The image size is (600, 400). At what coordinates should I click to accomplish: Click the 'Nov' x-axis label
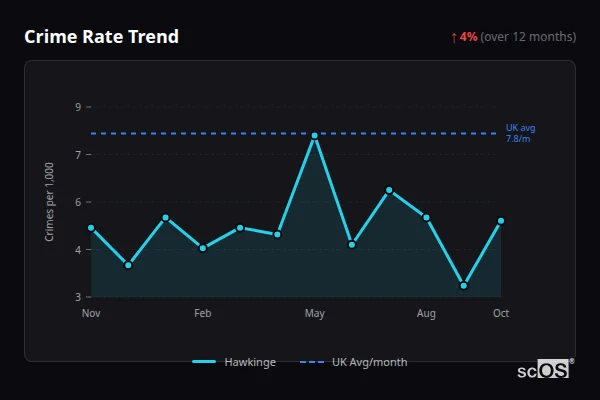click(91, 313)
